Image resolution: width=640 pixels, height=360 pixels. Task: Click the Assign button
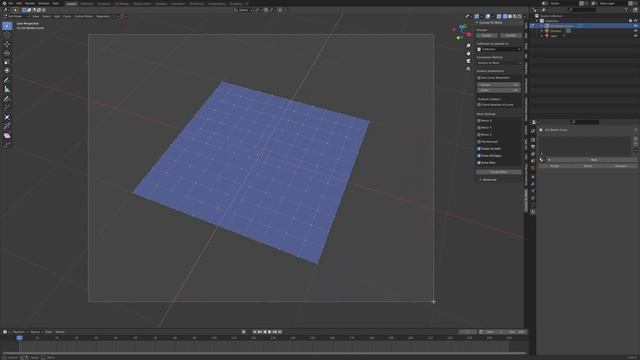(x=554, y=166)
